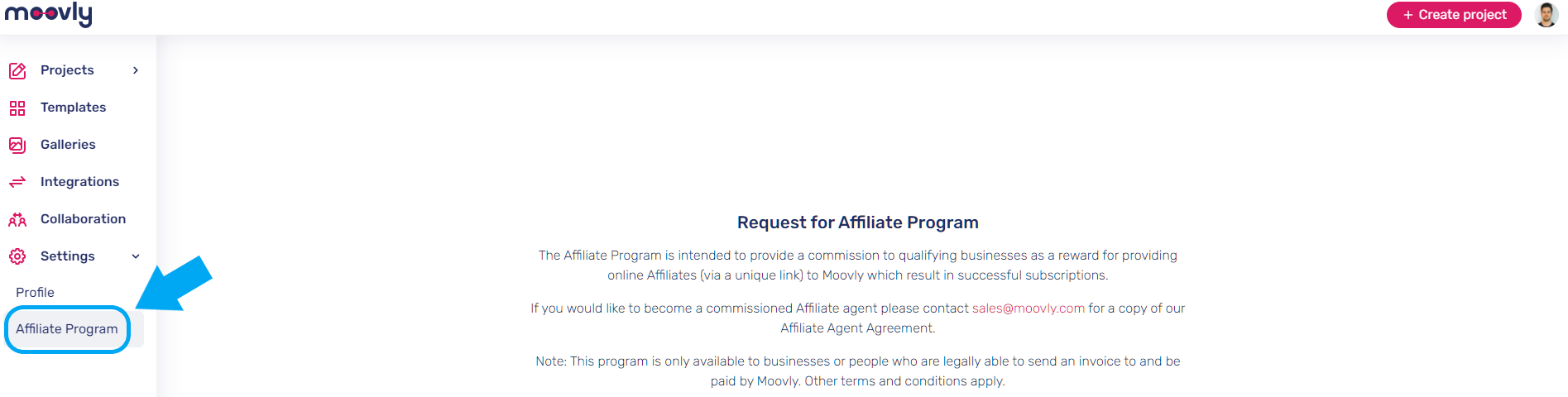
Task: Open the Integrations page
Action: pyautogui.click(x=79, y=182)
